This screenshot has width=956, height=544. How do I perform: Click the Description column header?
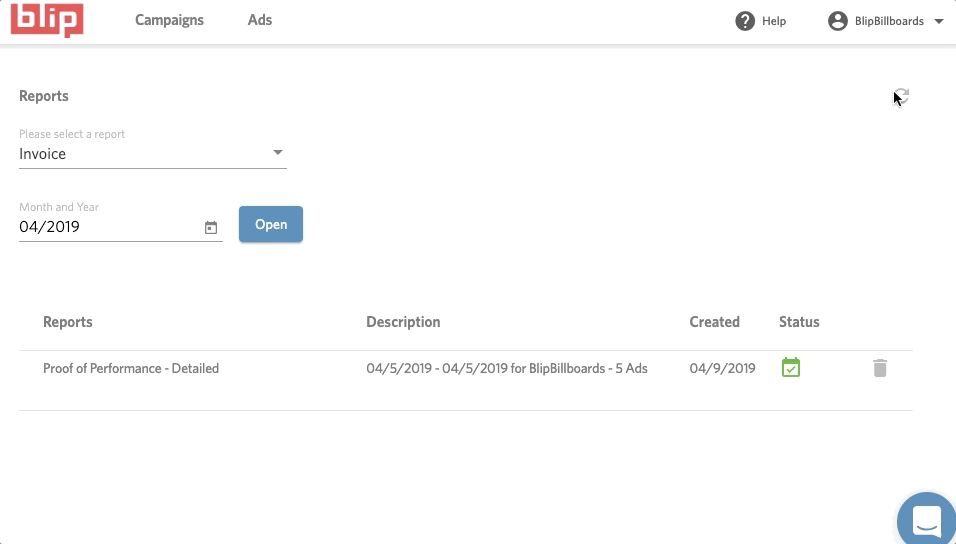click(x=403, y=322)
